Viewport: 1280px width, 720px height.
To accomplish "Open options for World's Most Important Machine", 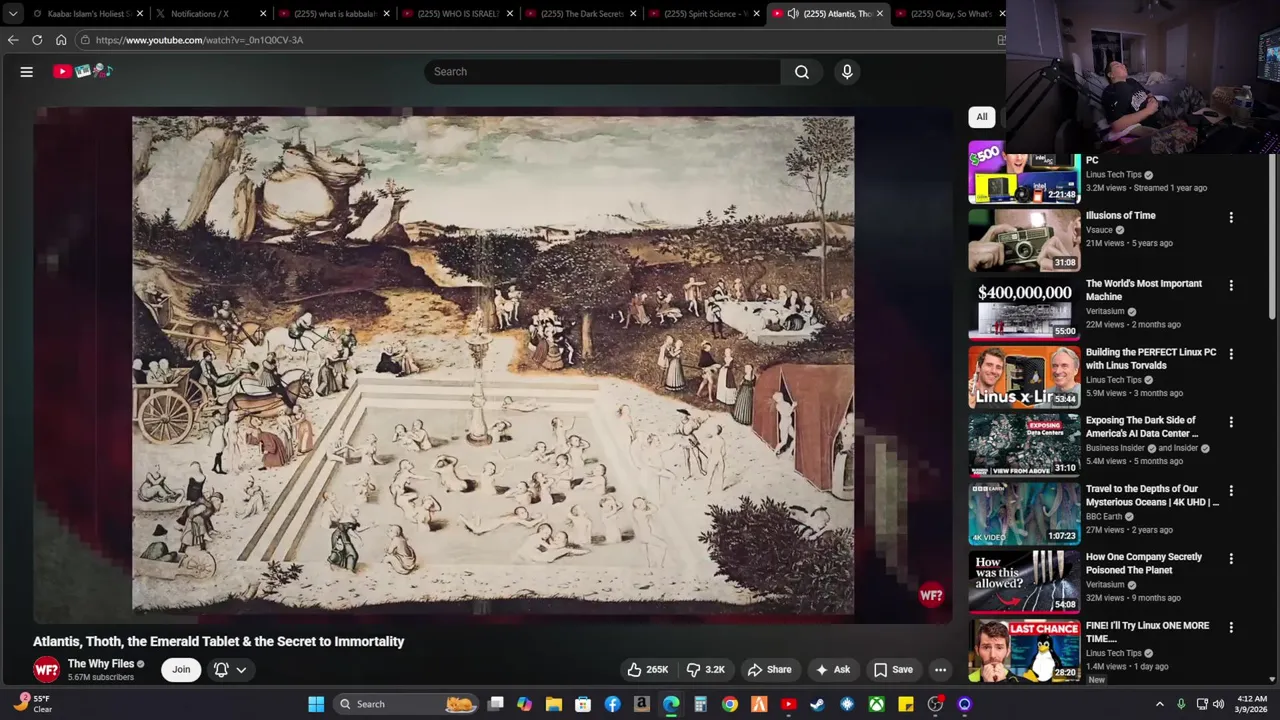I will (x=1231, y=285).
